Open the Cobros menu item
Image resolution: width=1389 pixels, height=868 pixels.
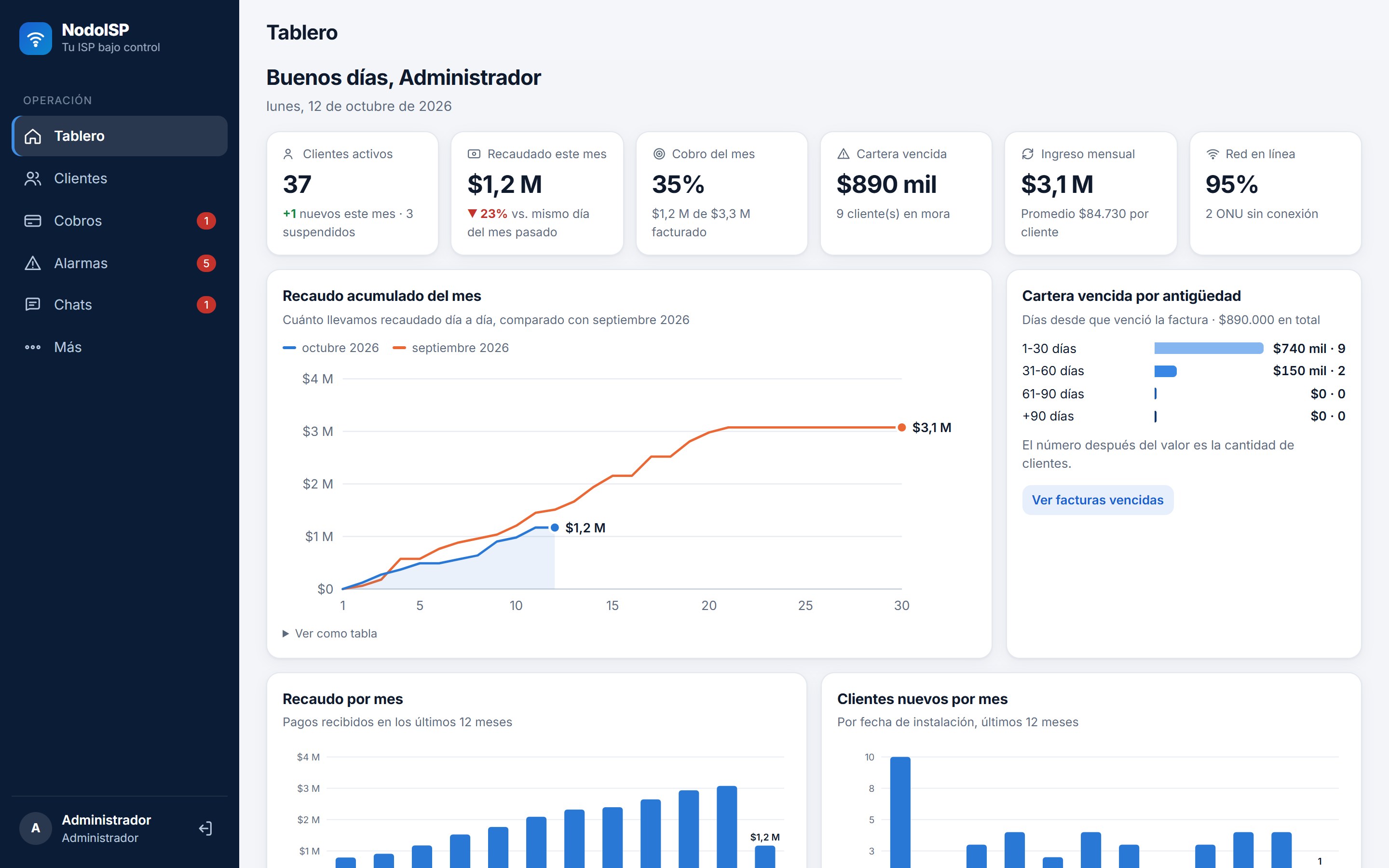120,221
